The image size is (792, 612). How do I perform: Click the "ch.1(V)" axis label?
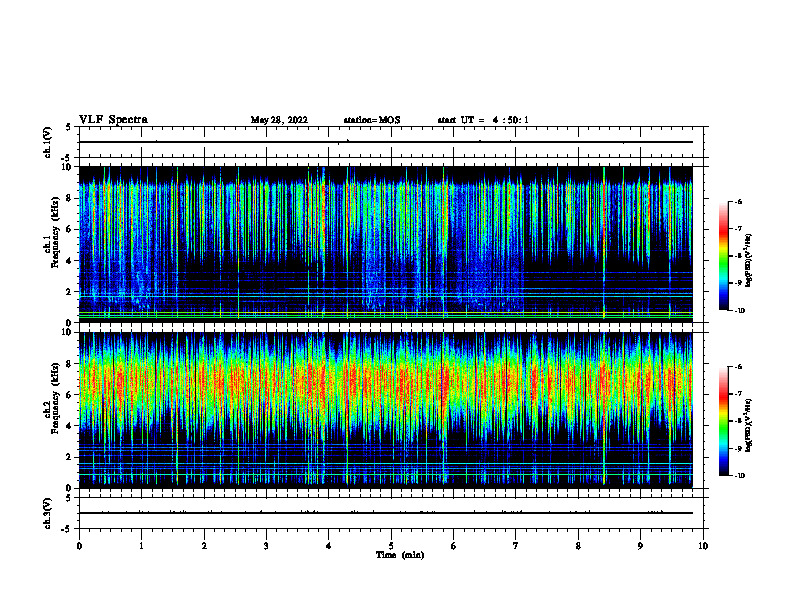[x=48, y=142]
